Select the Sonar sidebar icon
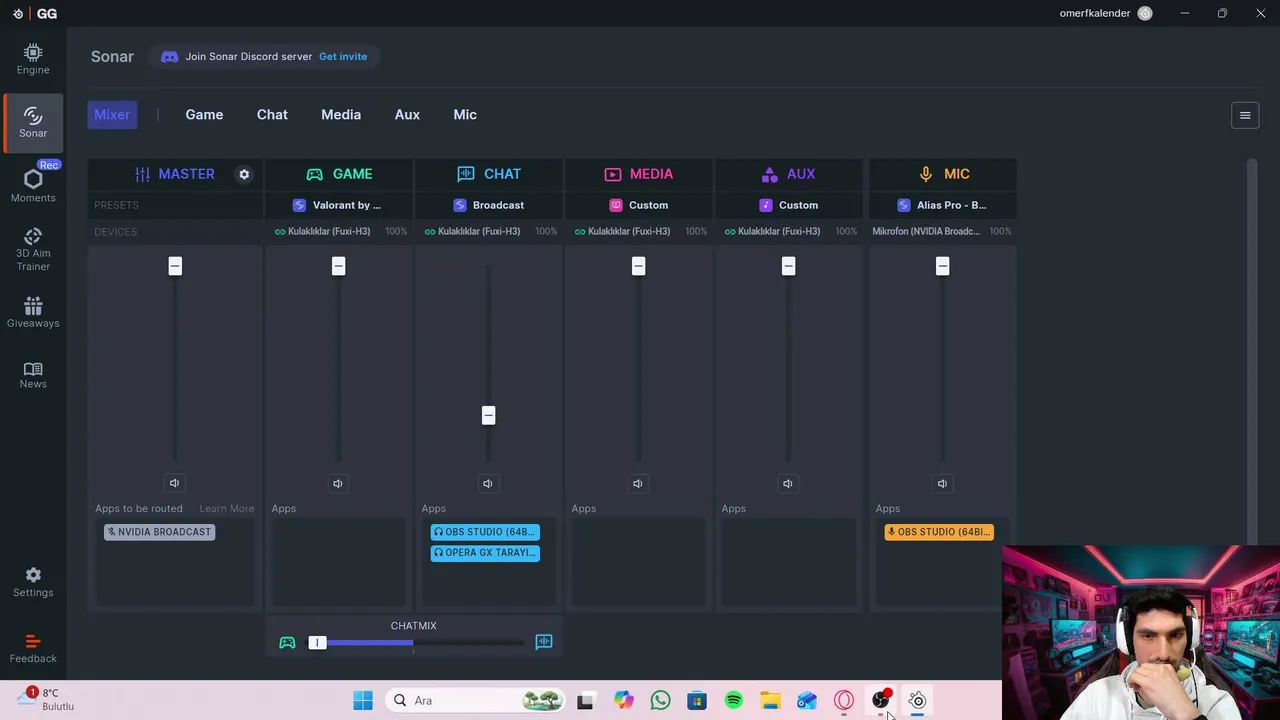1280x720 pixels. [x=33, y=122]
